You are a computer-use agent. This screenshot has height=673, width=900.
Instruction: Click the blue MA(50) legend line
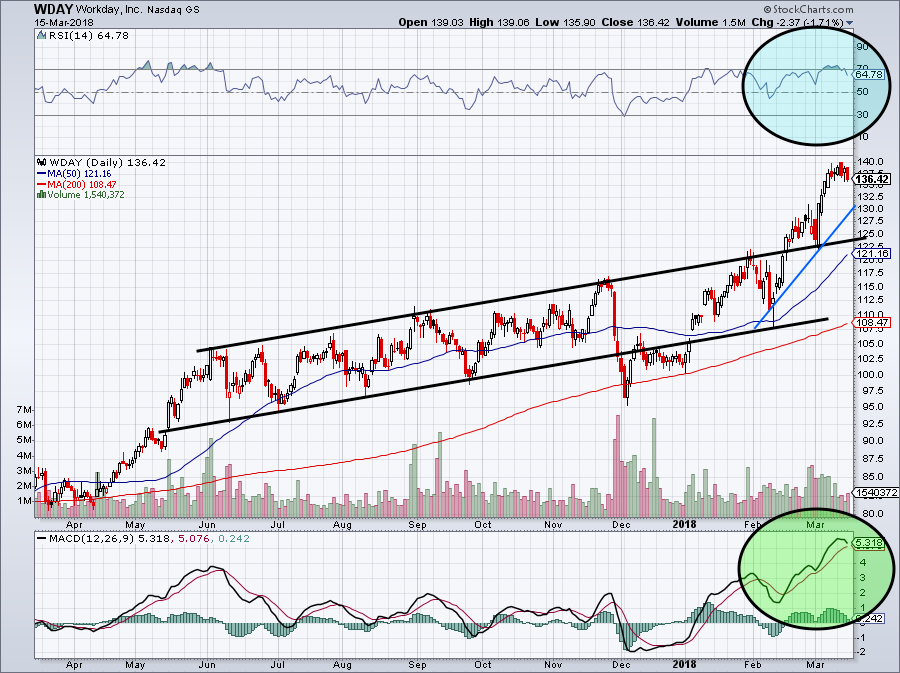tap(41, 173)
